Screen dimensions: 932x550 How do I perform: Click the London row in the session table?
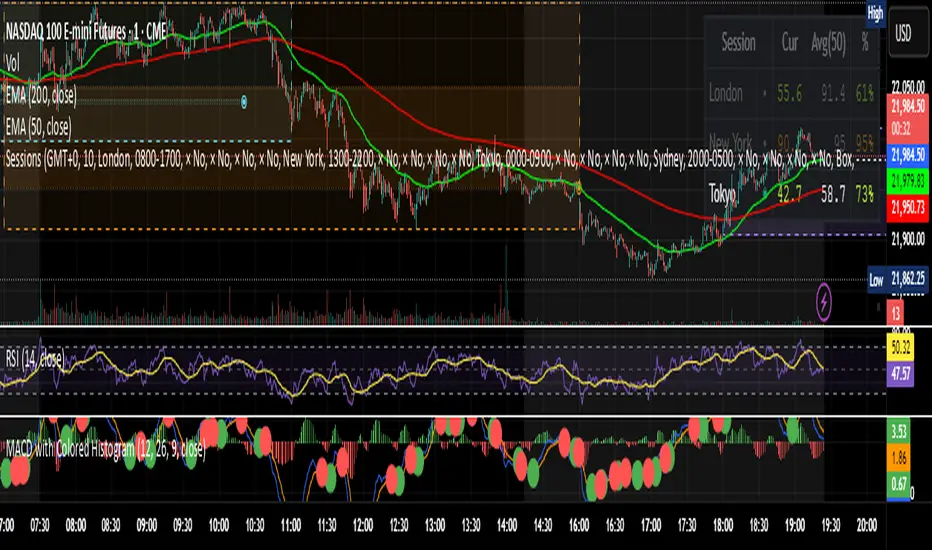[x=791, y=93]
